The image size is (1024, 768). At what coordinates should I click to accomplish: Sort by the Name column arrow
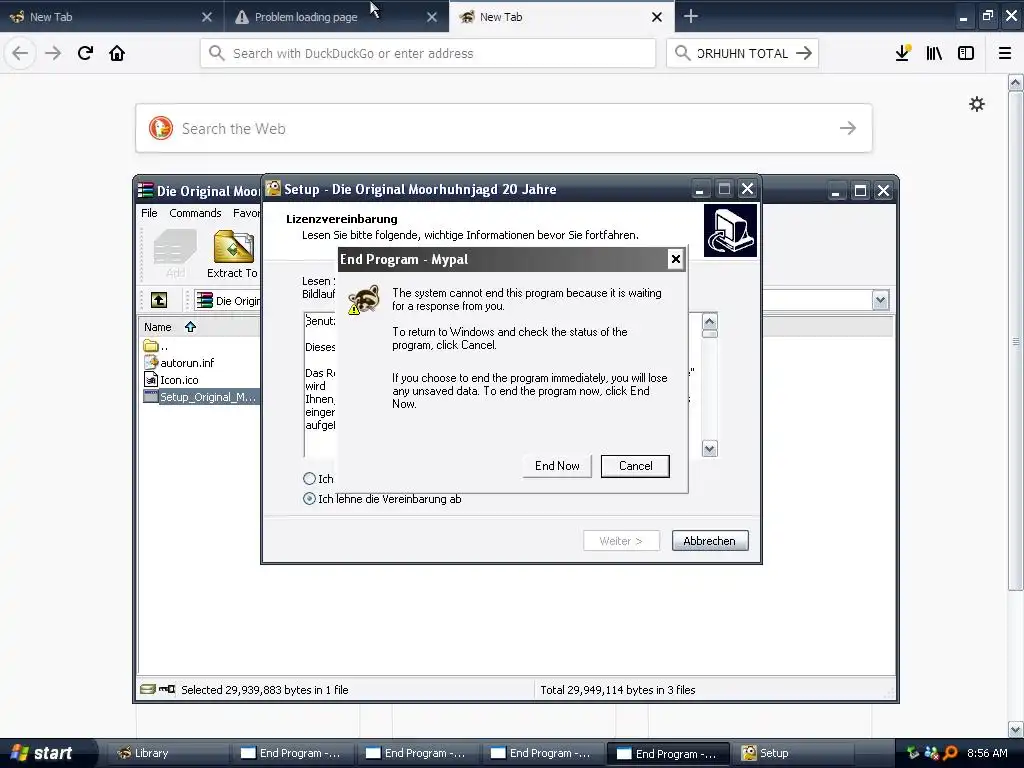tap(190, 327)
